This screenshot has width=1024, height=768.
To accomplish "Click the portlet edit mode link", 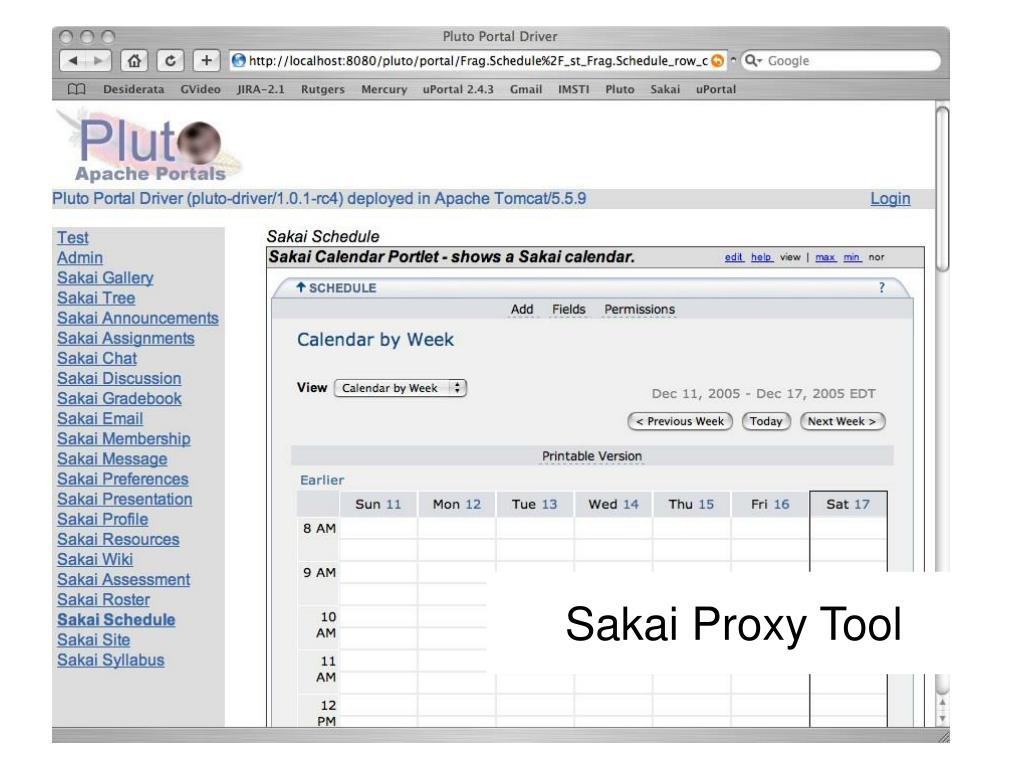I will [734, 257].
